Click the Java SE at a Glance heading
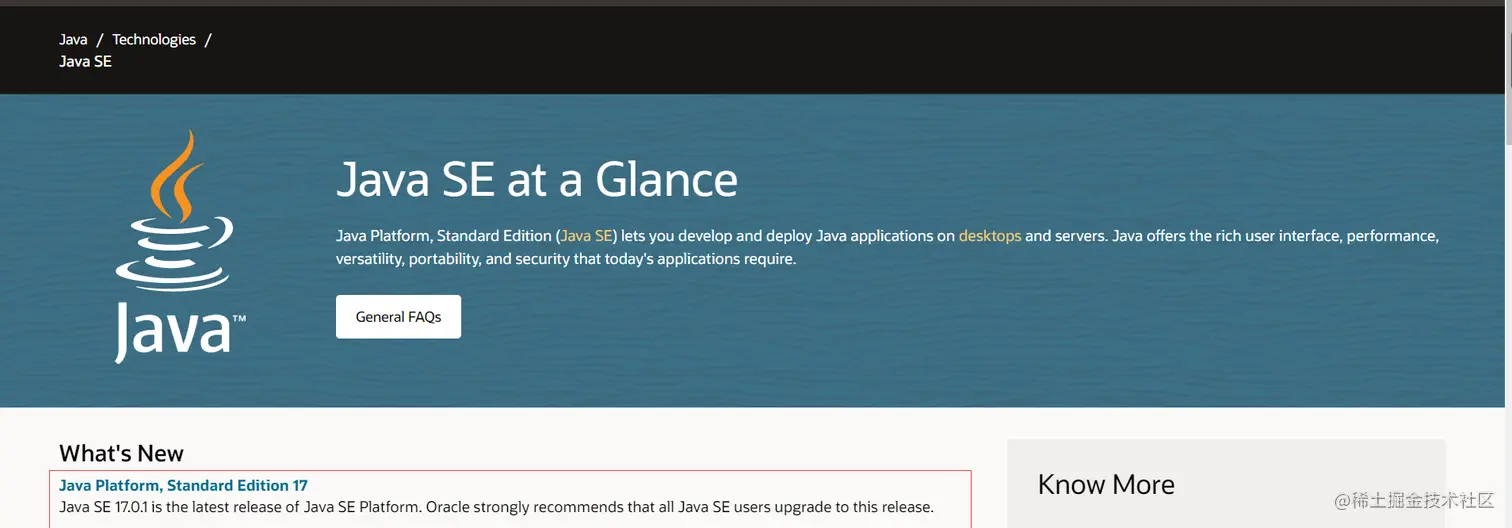 [537, 180]
